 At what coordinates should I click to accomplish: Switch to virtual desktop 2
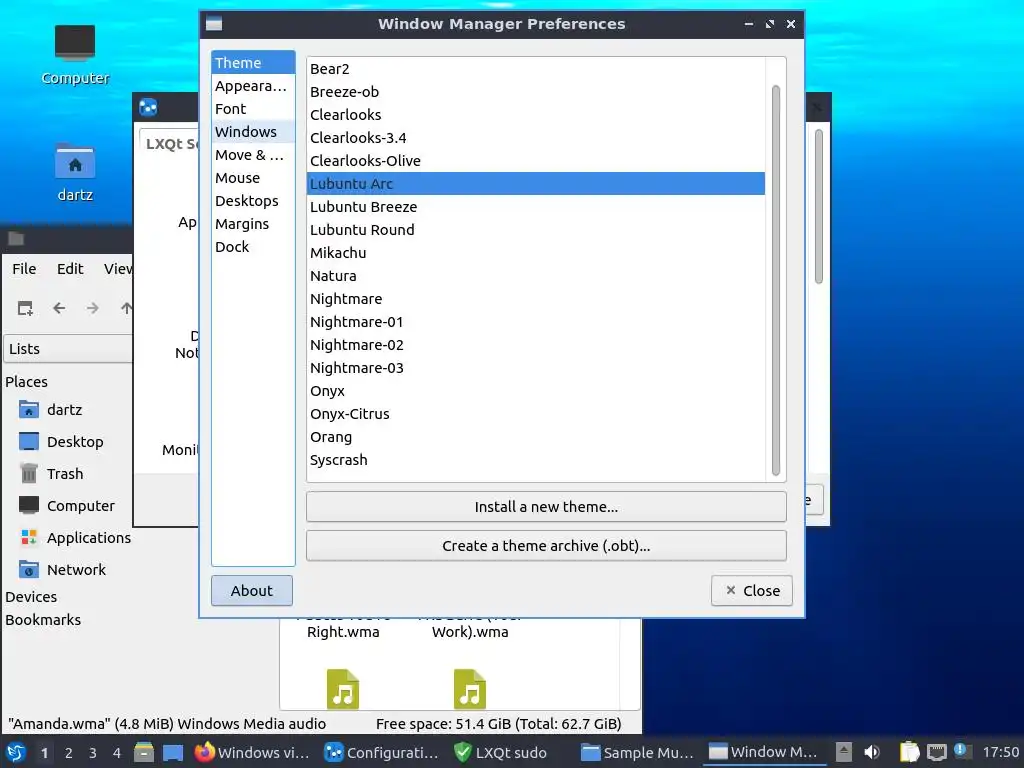(x=69, y=753)
